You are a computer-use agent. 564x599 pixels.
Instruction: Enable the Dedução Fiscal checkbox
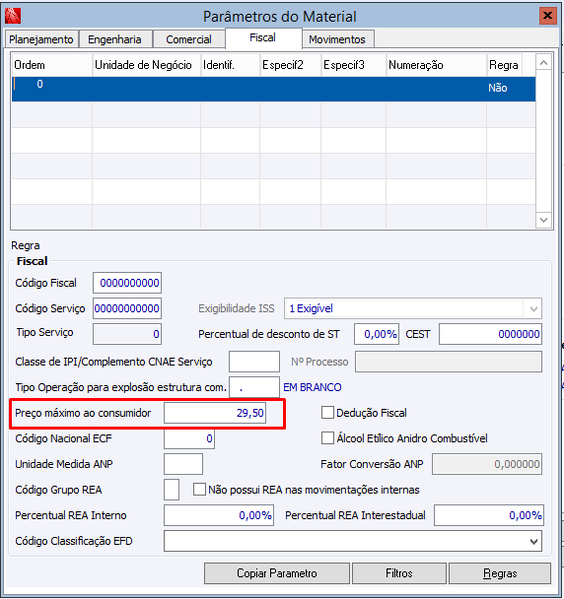327,413
